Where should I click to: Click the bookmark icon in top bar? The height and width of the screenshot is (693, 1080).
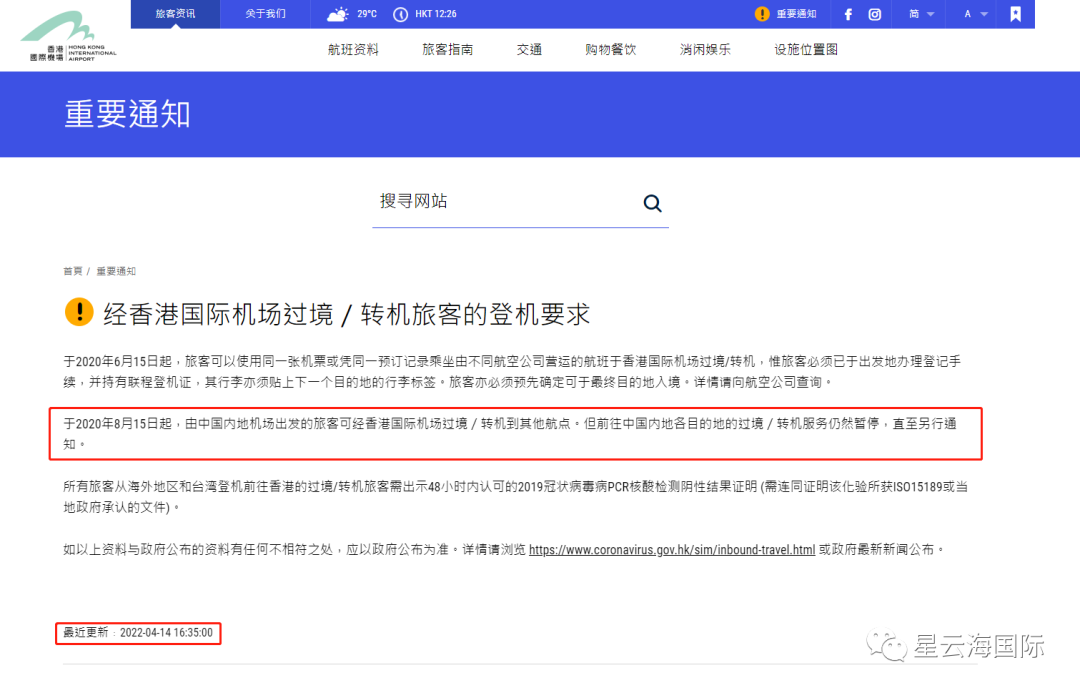point(1015,14)
